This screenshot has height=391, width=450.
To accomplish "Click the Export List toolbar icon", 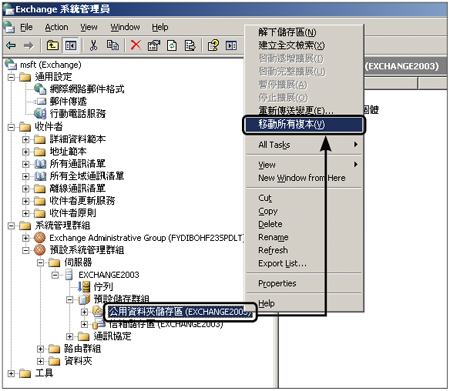I will [x=190, y=45].
